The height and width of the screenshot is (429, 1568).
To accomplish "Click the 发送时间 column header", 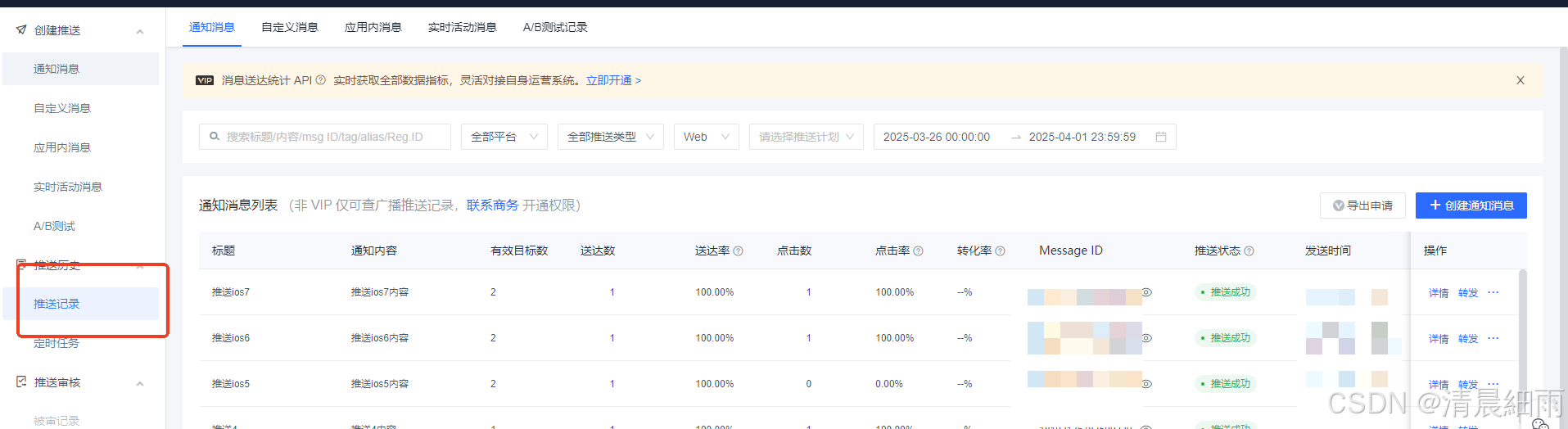I will [1328, 251].
